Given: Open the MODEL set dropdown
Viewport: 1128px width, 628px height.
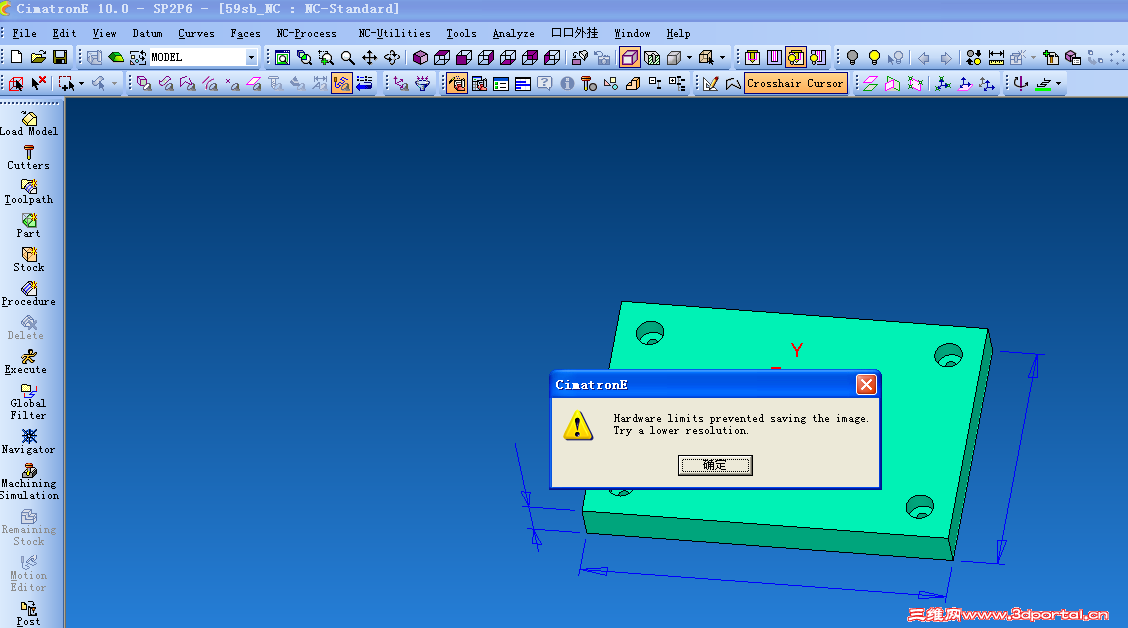Looking at the screenshot, I should [251, 57].
